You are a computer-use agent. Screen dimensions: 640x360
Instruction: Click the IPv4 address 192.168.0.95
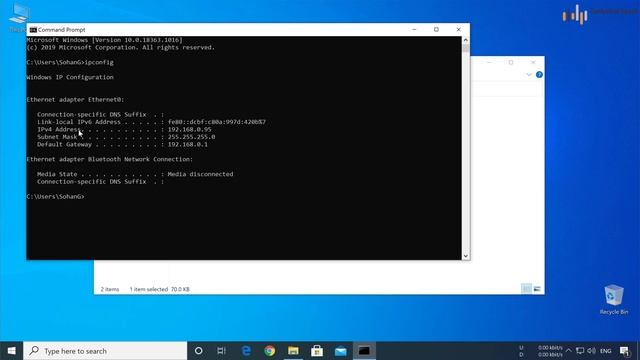(x=190, y=129)
